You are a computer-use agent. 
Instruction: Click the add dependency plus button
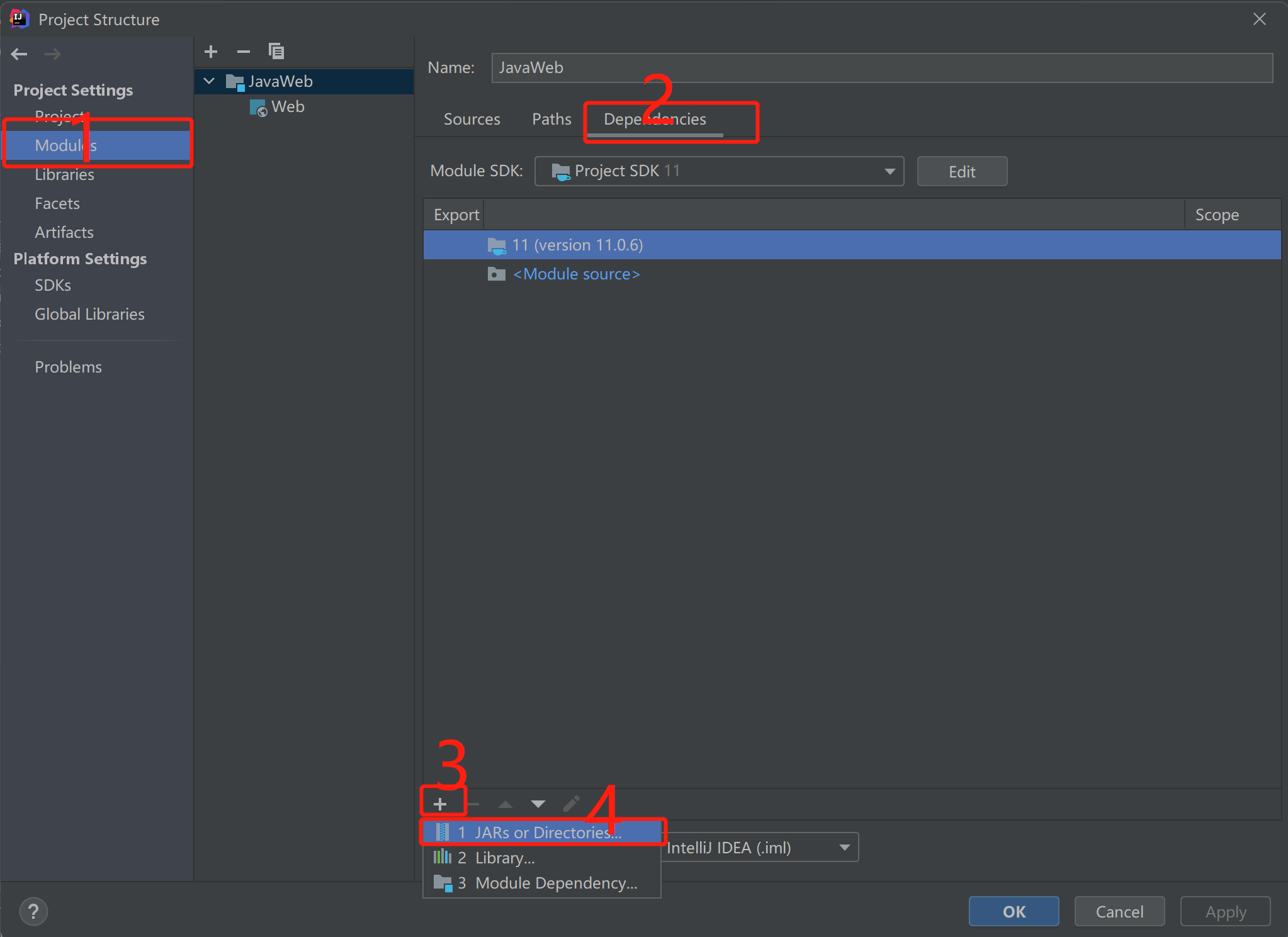click(x=440, y=804)
